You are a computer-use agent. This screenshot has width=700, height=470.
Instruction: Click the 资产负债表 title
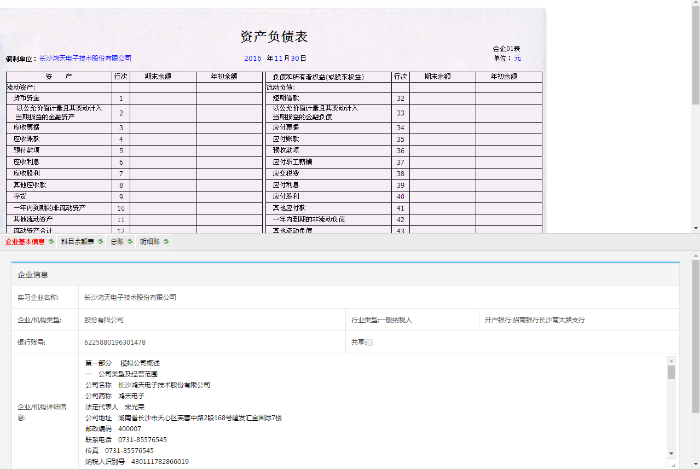pos(274,37)
